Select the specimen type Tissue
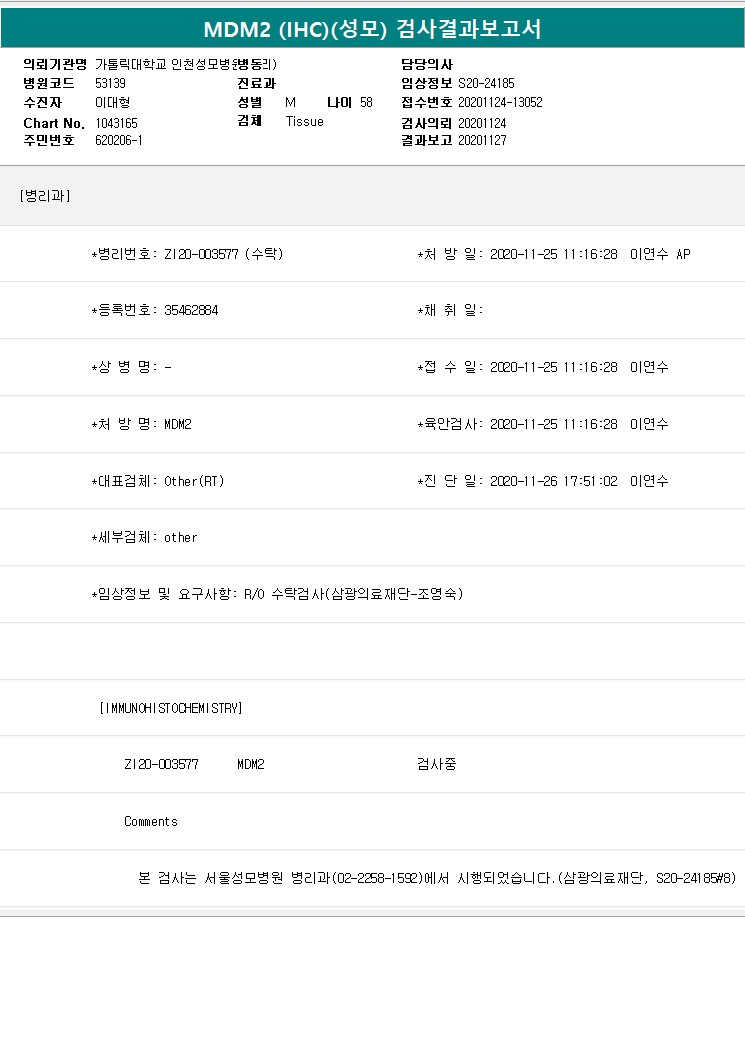The height and width of the screenshot is (1040, 745). [305, 121]
